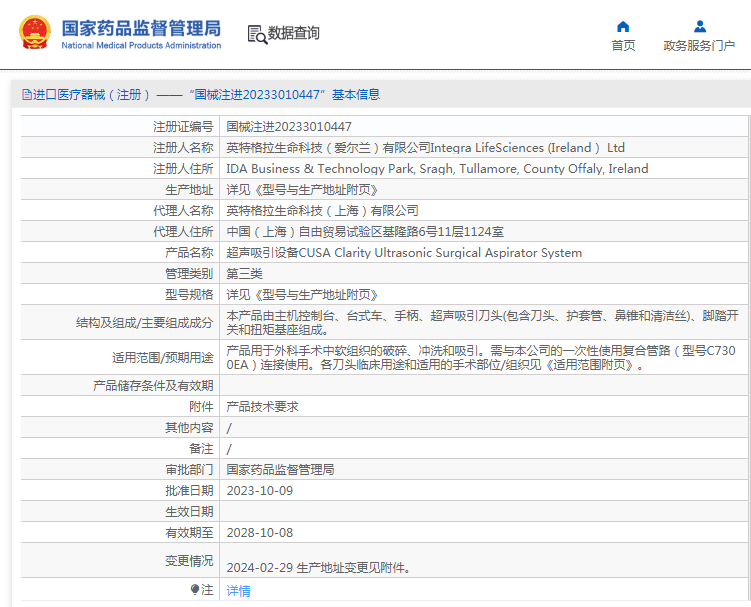Click the 其他内容 label
Image resolution: width=751 pixels, height=607 pixels.
(x=189, y=427)
